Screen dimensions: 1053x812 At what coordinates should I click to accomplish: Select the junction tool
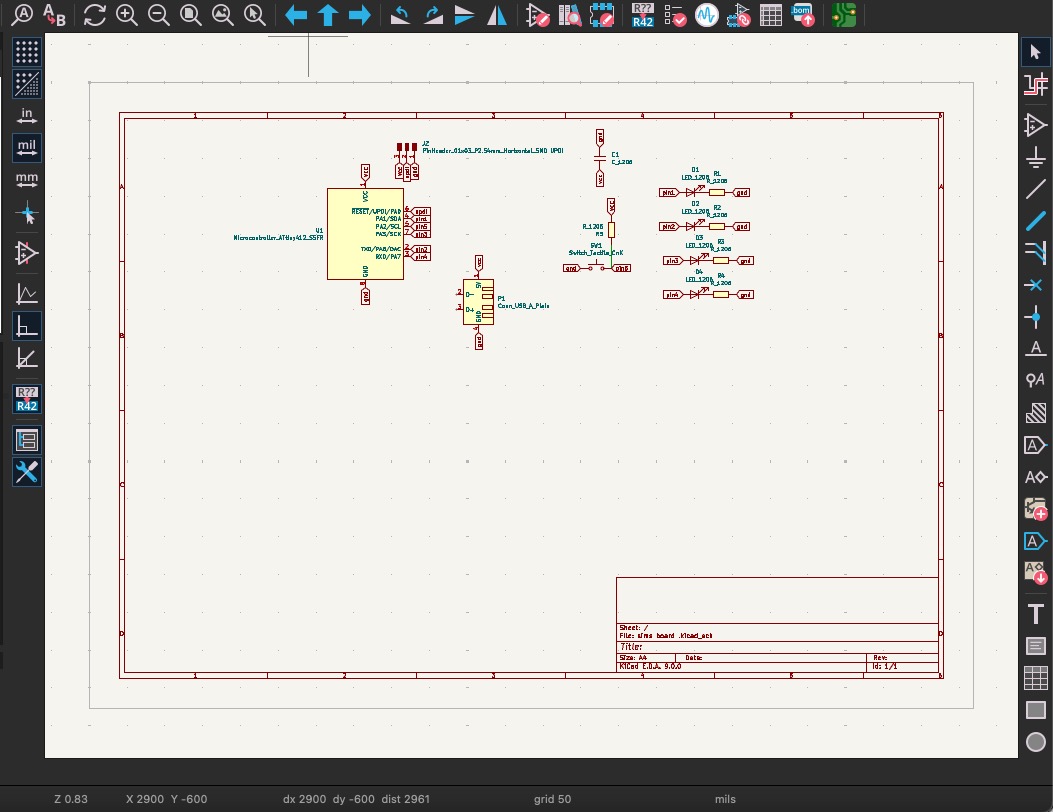[x=1036, y=316]
